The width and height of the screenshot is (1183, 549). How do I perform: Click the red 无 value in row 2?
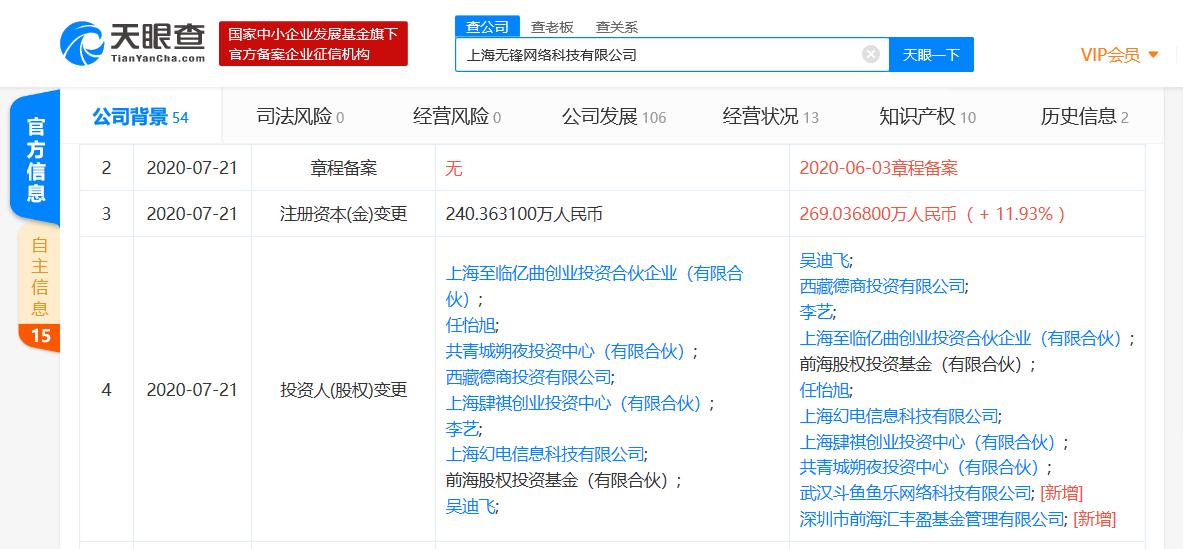pyautogui.click(x=453, y=167)
